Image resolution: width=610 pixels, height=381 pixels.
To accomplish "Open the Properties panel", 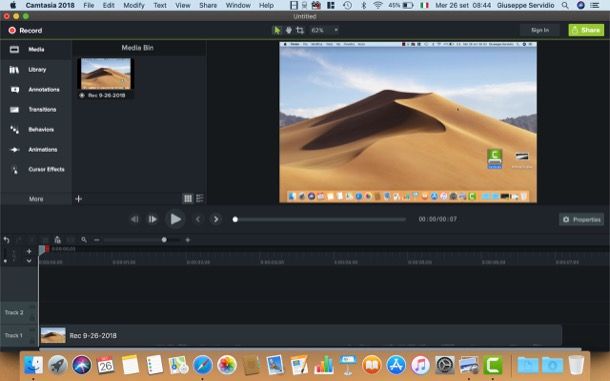I will [582, 219].
